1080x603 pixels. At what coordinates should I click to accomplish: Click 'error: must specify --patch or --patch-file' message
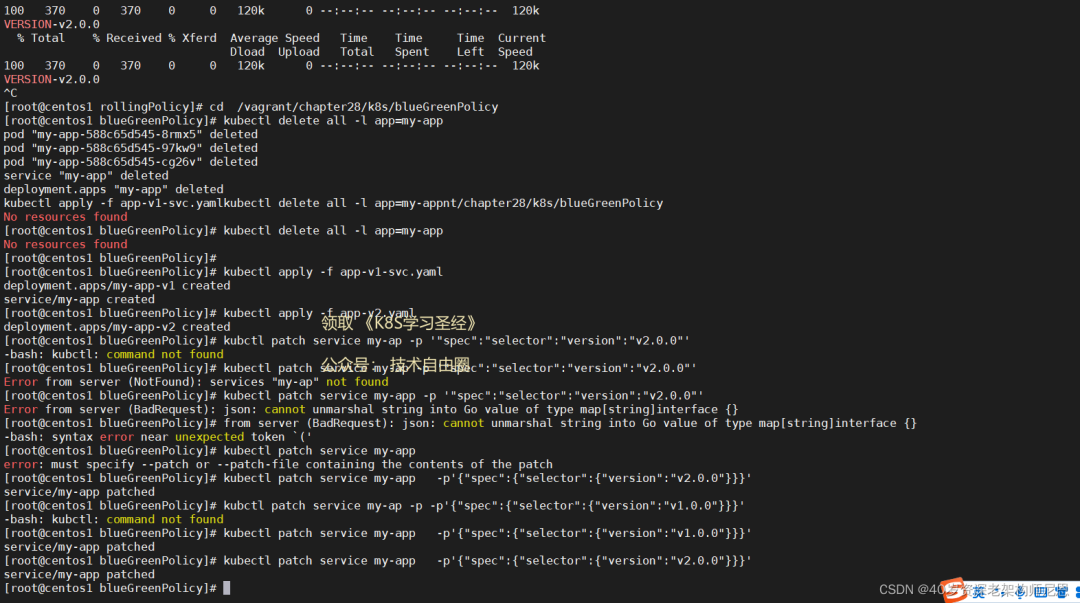pyautogui.click(x=278, y=465)
